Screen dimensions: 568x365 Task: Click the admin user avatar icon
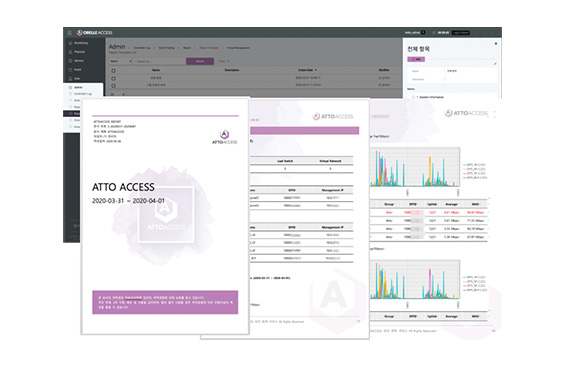coord(423,32)
